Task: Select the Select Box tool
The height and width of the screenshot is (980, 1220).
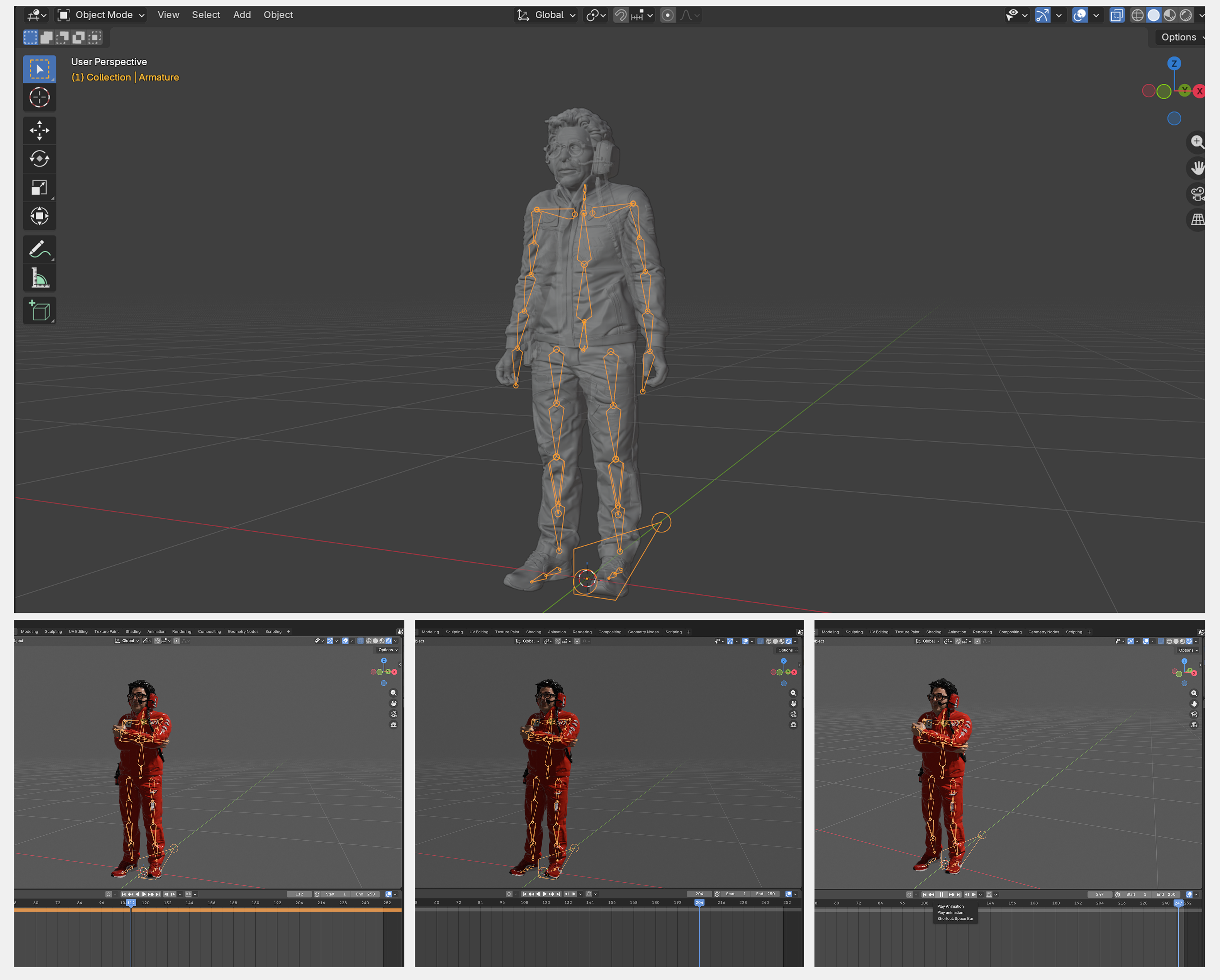Action: pyautogui.click(x=39, y=69)
